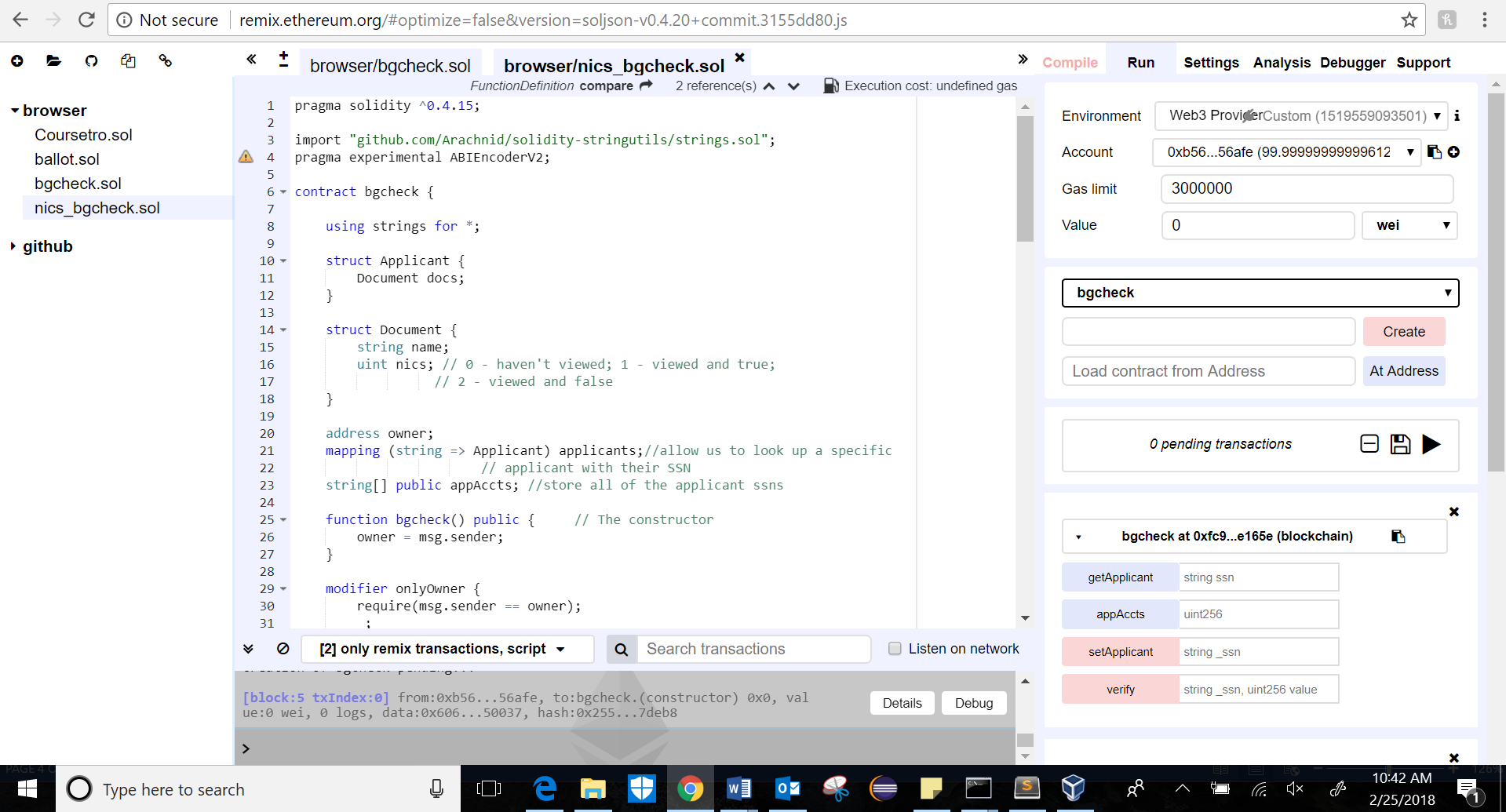Toggle the Listen on network checkbox
The image size is (1506, 812).
click(x=894, y=649)
